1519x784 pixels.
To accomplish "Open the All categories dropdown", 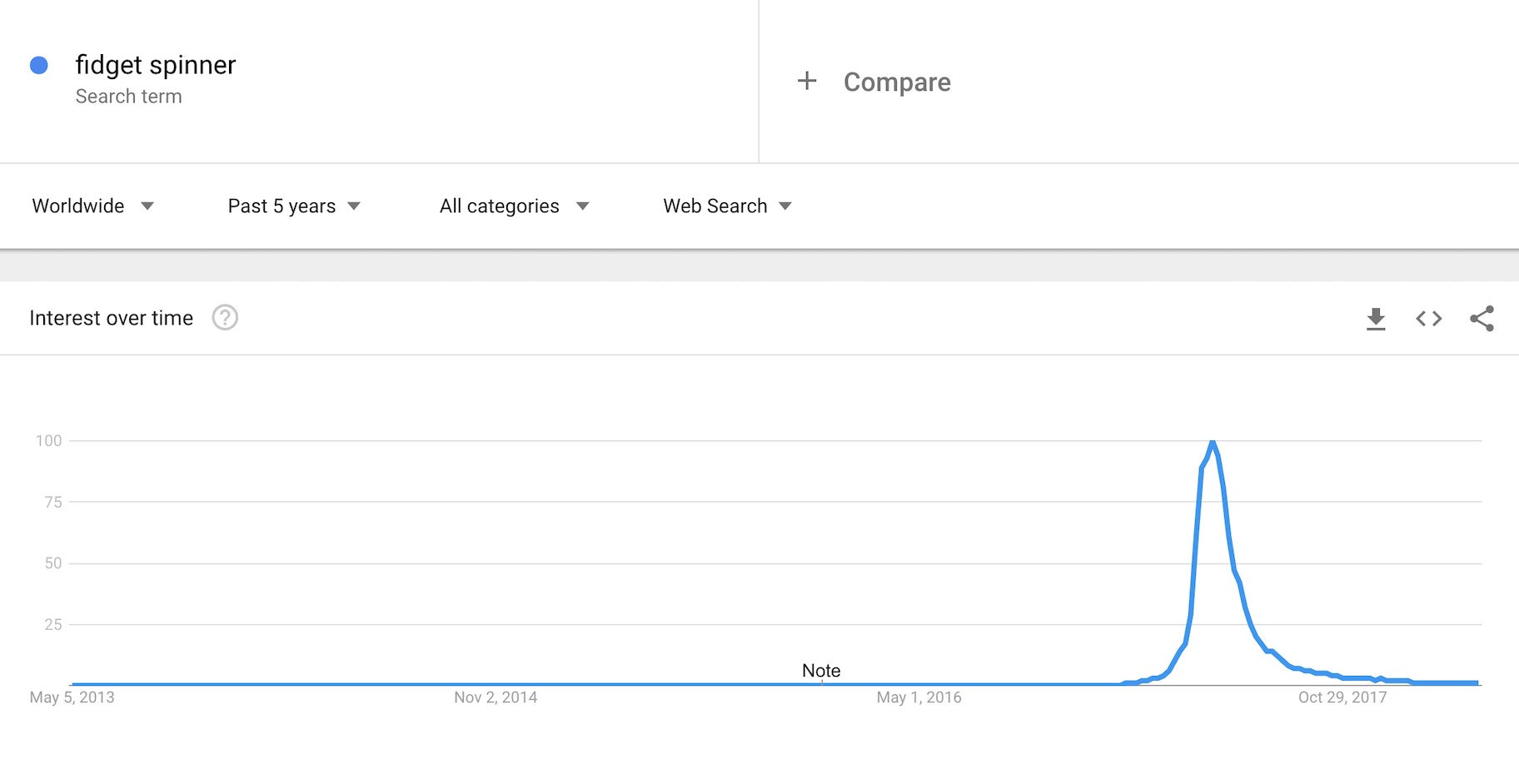I will point(514,206).
